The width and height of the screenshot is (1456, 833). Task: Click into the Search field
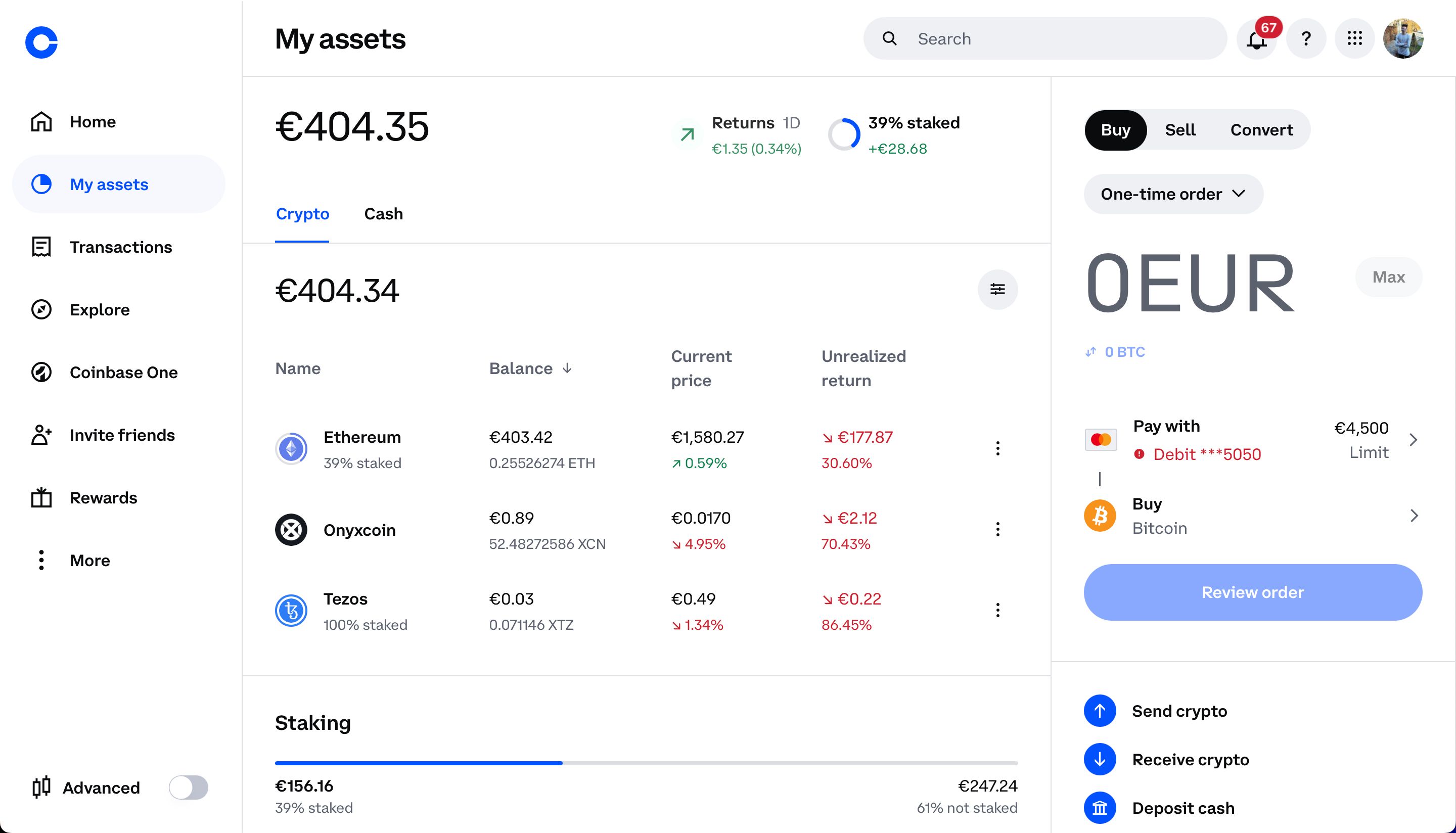1044,38
